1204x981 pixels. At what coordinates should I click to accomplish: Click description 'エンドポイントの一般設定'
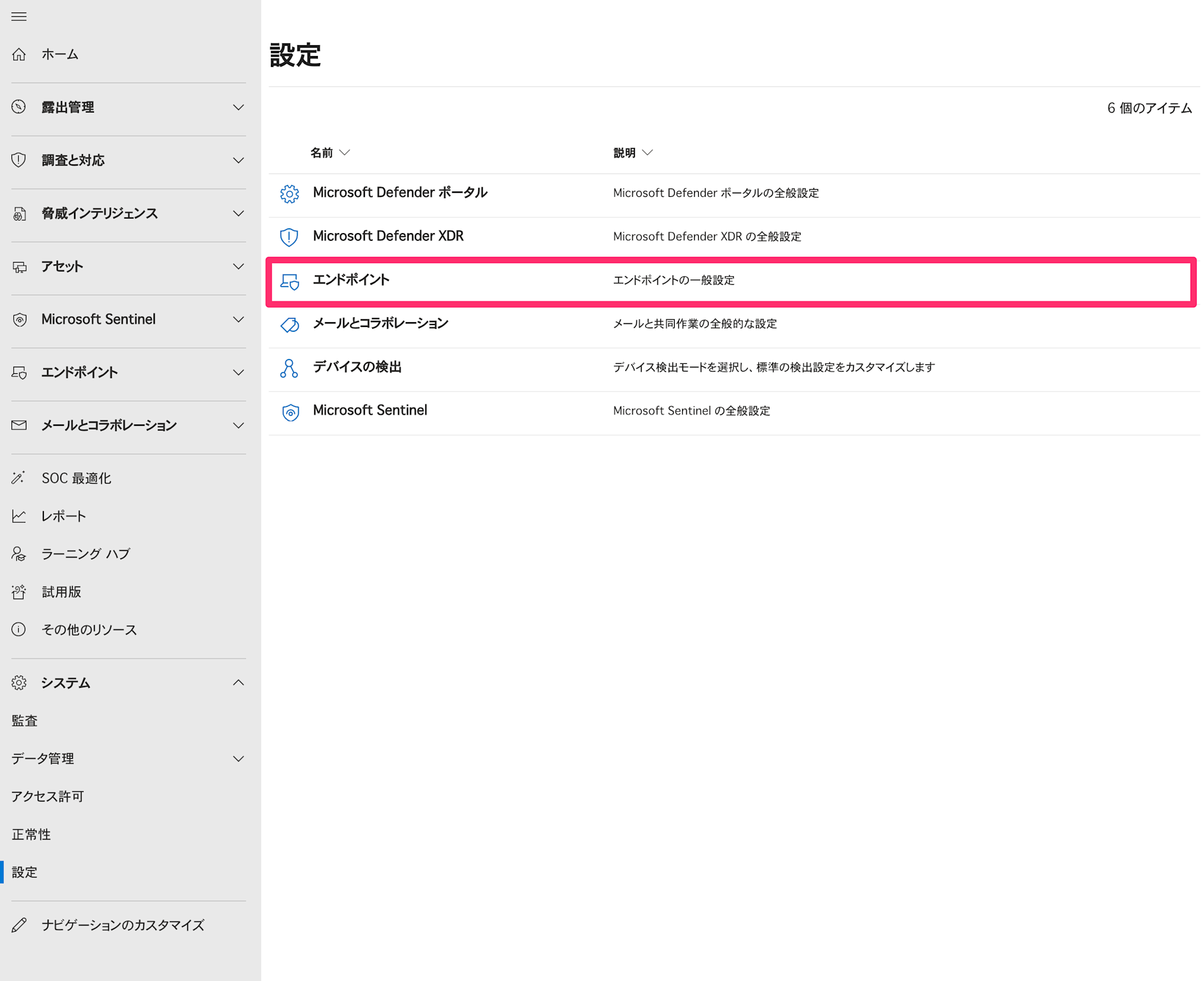(x=674, y=280)
